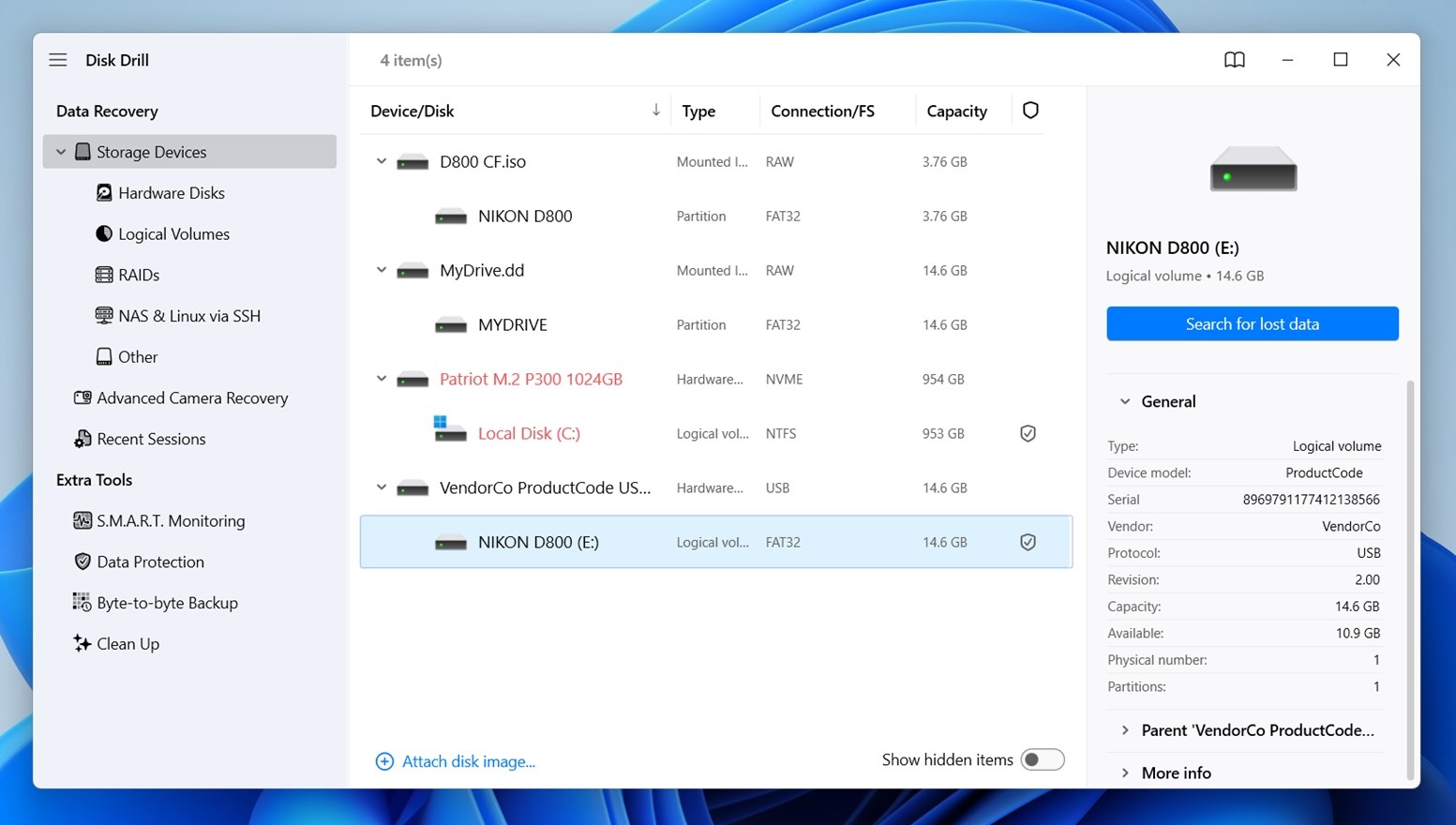Click the plus icon beside Attach disk image
The width and height of the screenshot is (1456, 825).
click(x=384, y=761)
